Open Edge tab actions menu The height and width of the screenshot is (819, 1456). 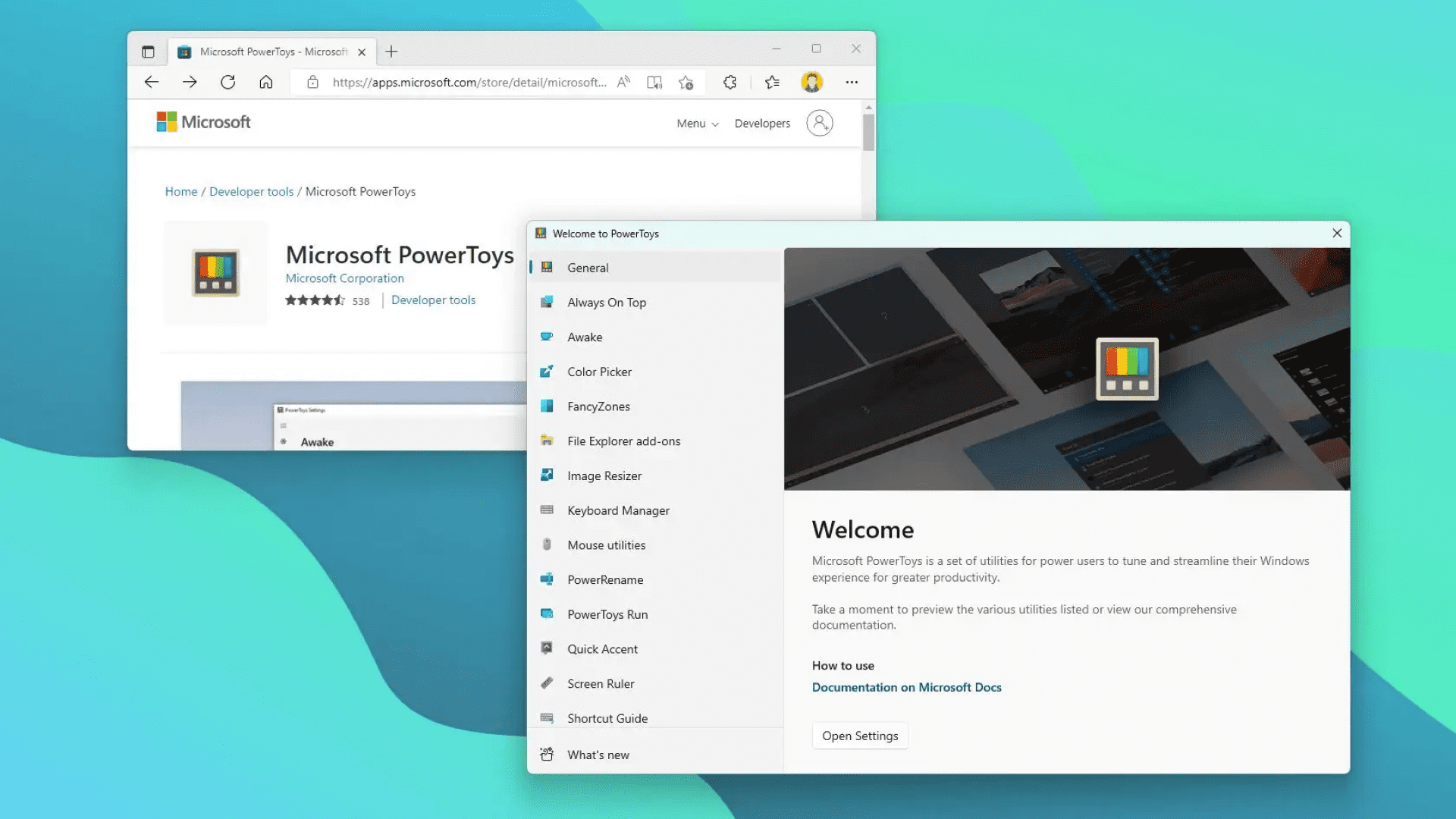(x=148, y=52)
